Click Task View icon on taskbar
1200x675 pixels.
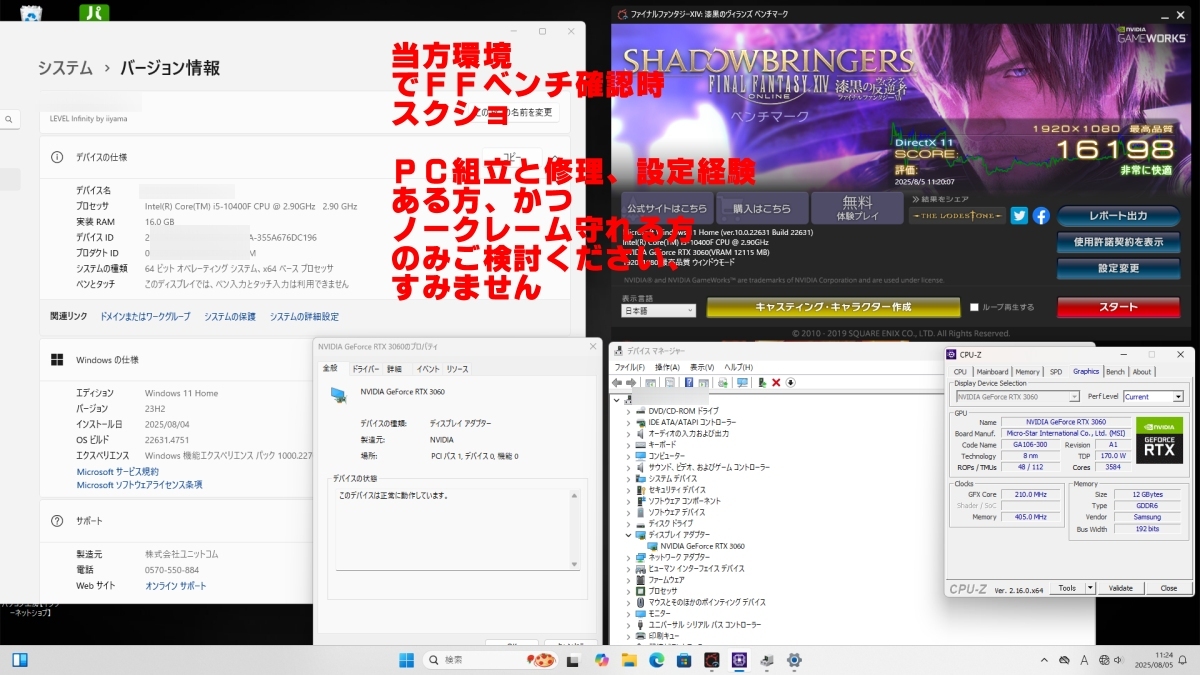click(x=574, y=660)
